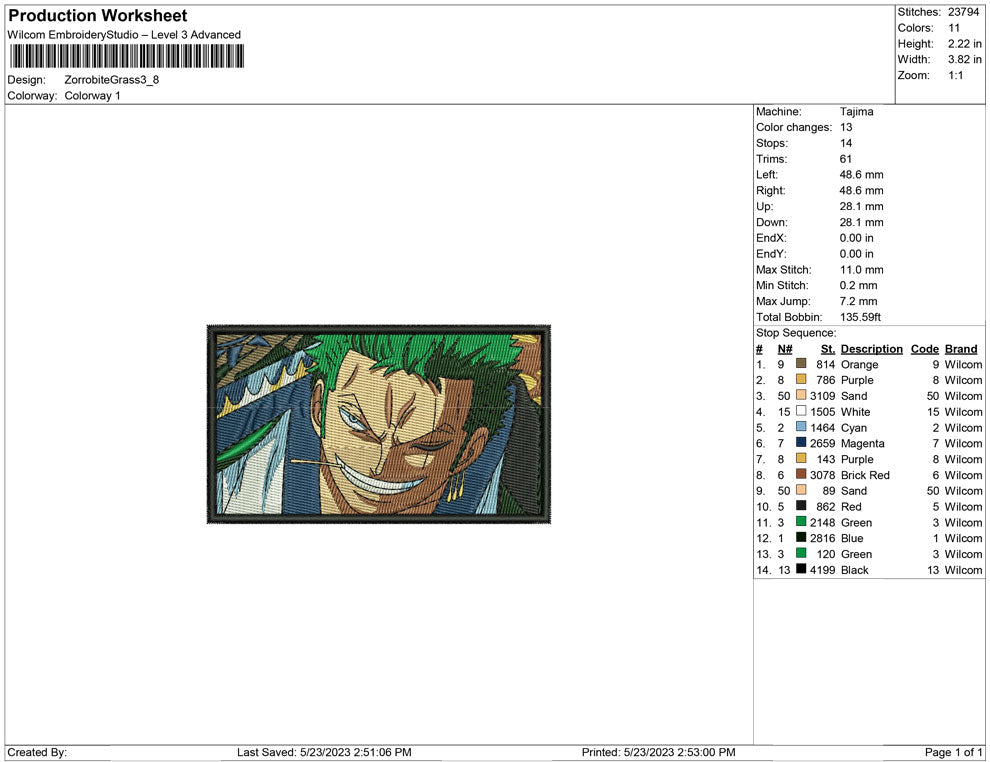The image size is (990, 762).
Task: Select the Sand swatch with 3109 stitches
Action: 801,395
